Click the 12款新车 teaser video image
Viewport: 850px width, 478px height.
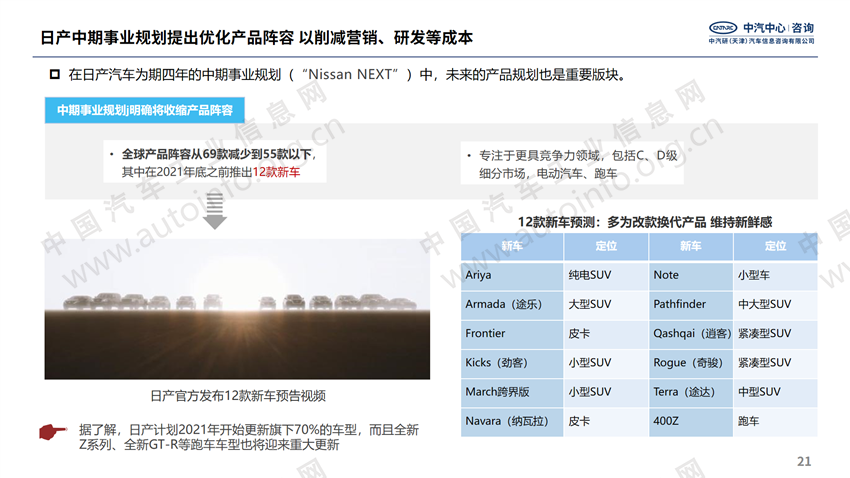pyautogui.click(x=237, y=309)
